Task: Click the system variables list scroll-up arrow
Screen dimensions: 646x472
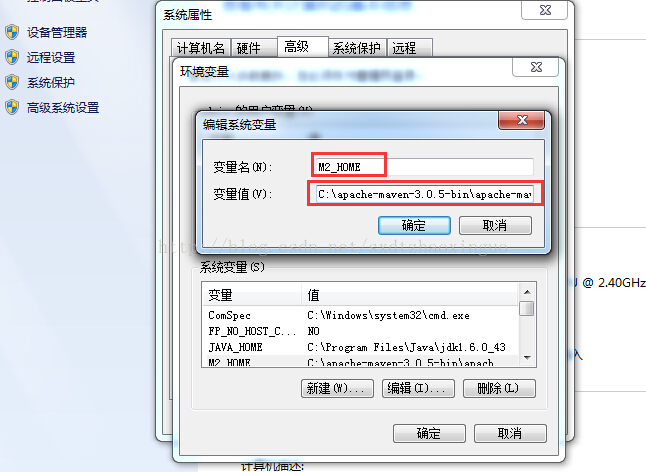Action: [x=527, y=292]
